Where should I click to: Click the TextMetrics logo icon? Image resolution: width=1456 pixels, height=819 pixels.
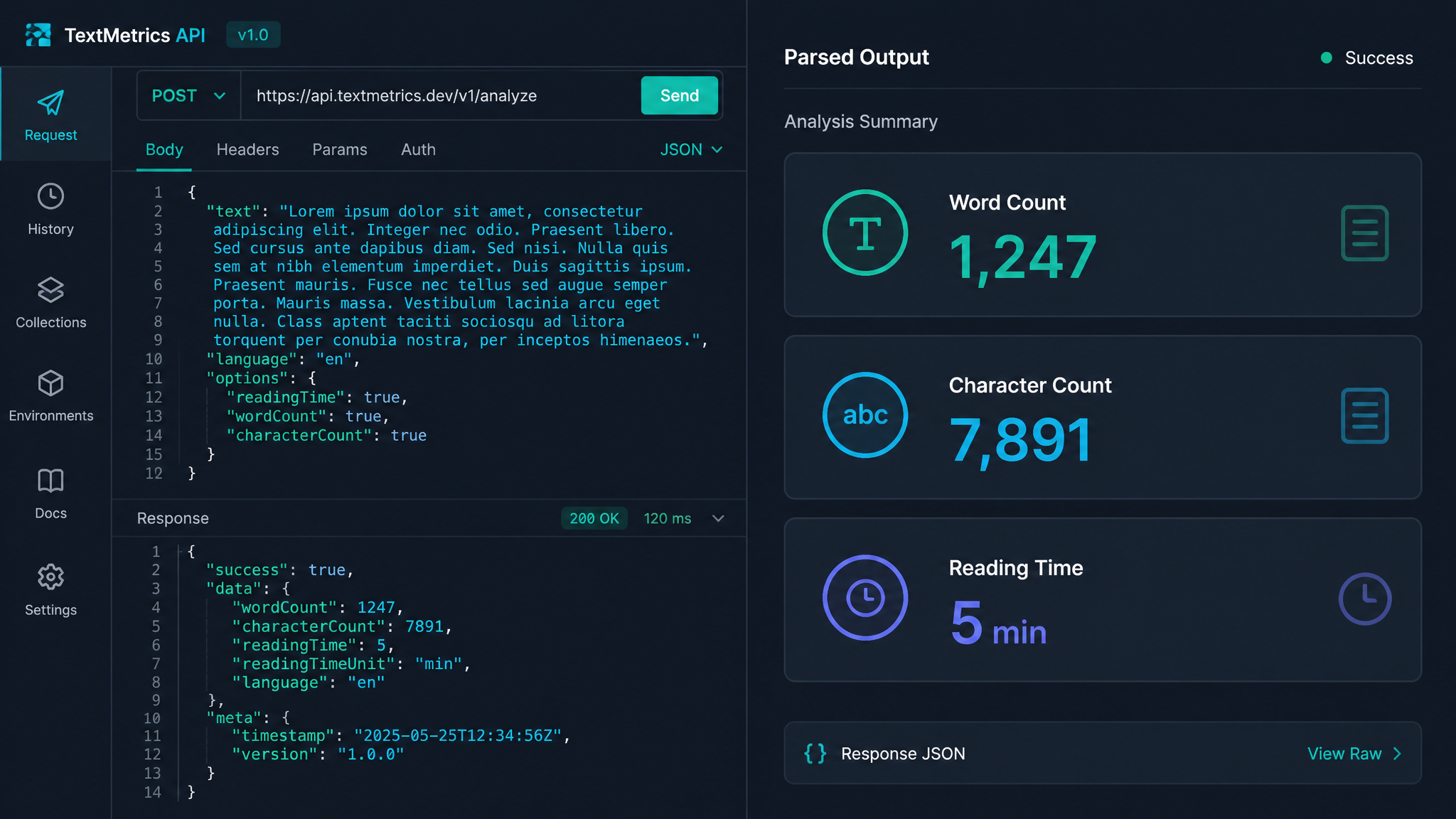38,35
